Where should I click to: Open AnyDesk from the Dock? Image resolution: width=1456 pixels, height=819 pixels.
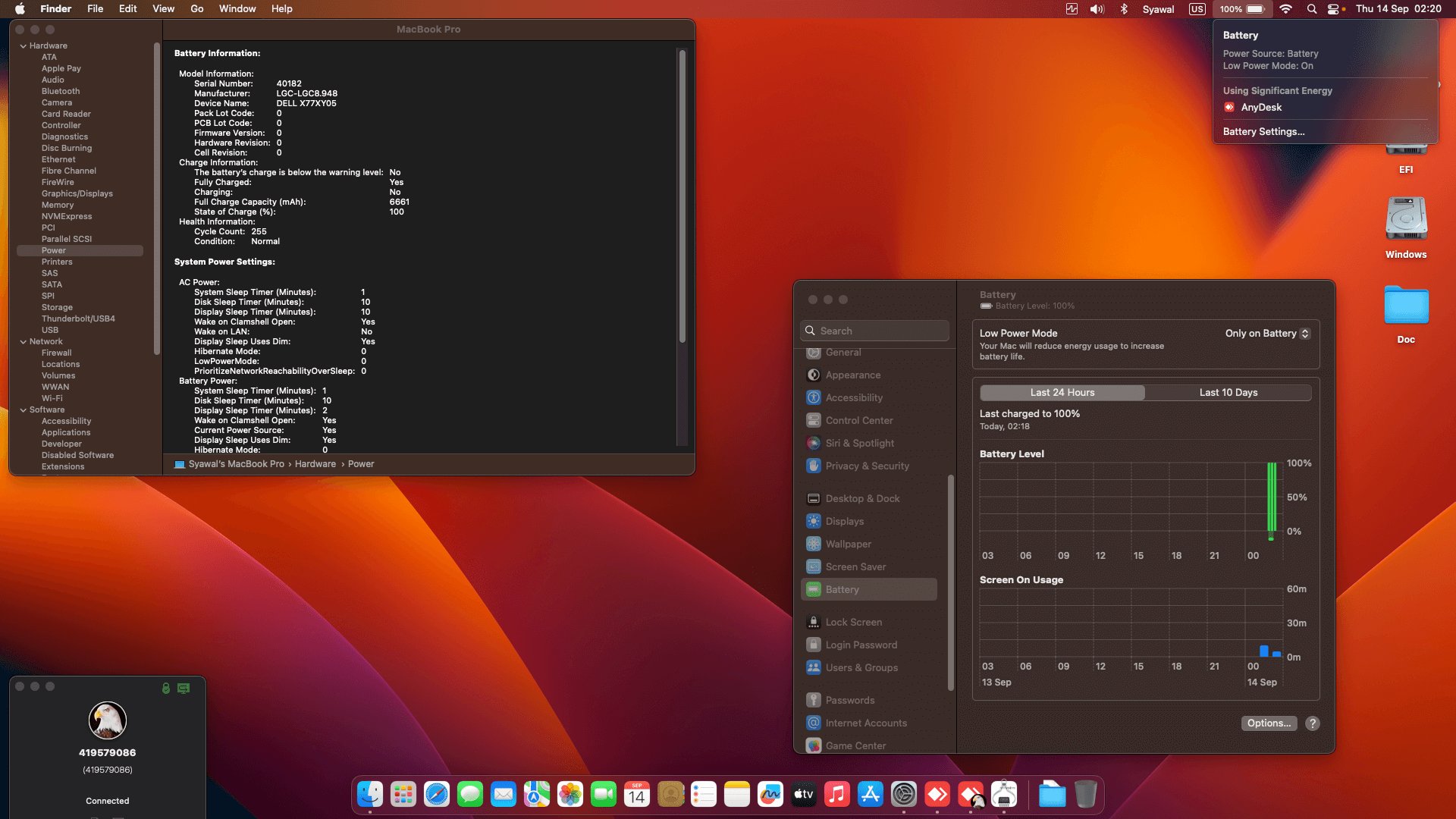pyautogui.click(x=937, y=794)
